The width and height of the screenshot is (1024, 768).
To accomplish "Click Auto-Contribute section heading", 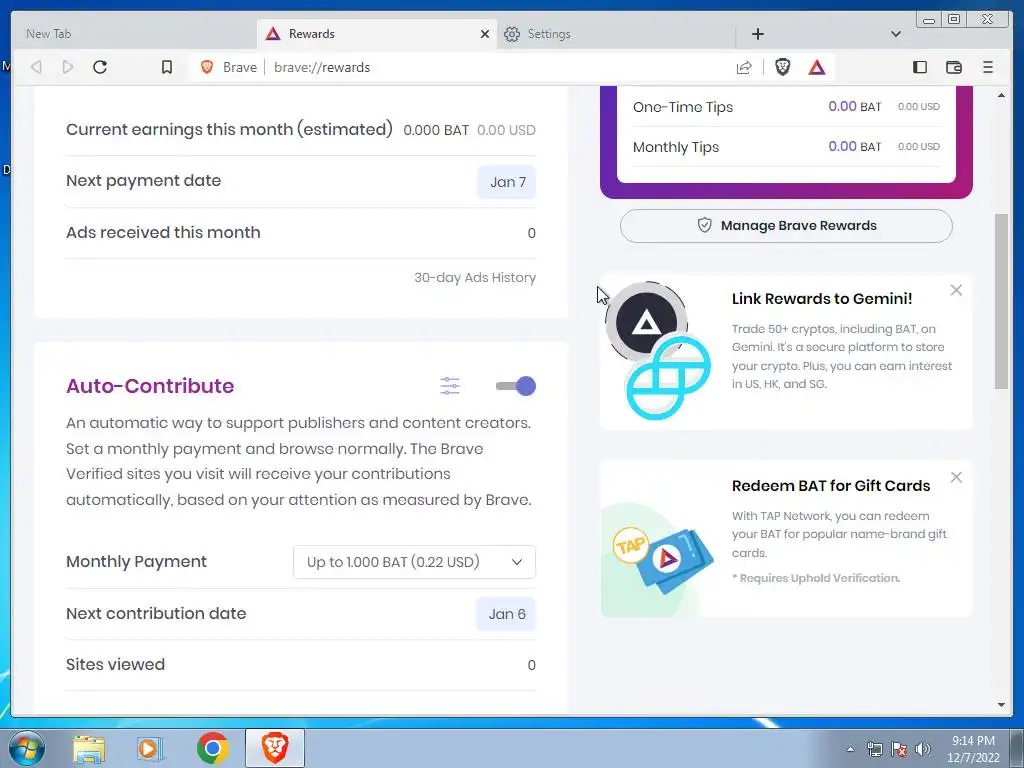I will 150,386.
